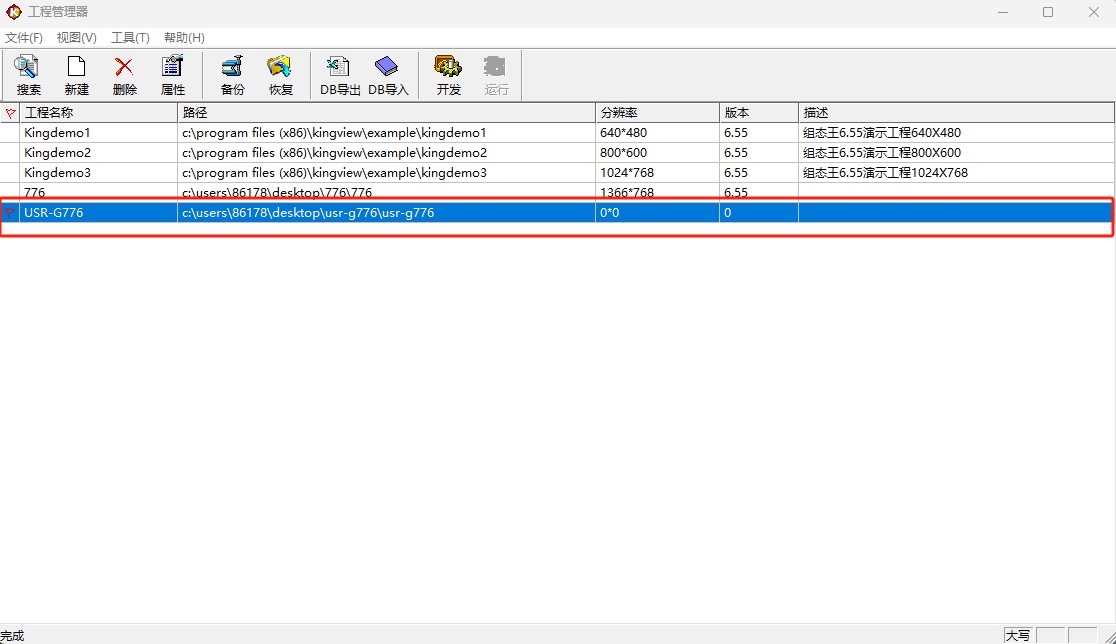Click the red flag icon on USR-G776 row

pos(10,213)
